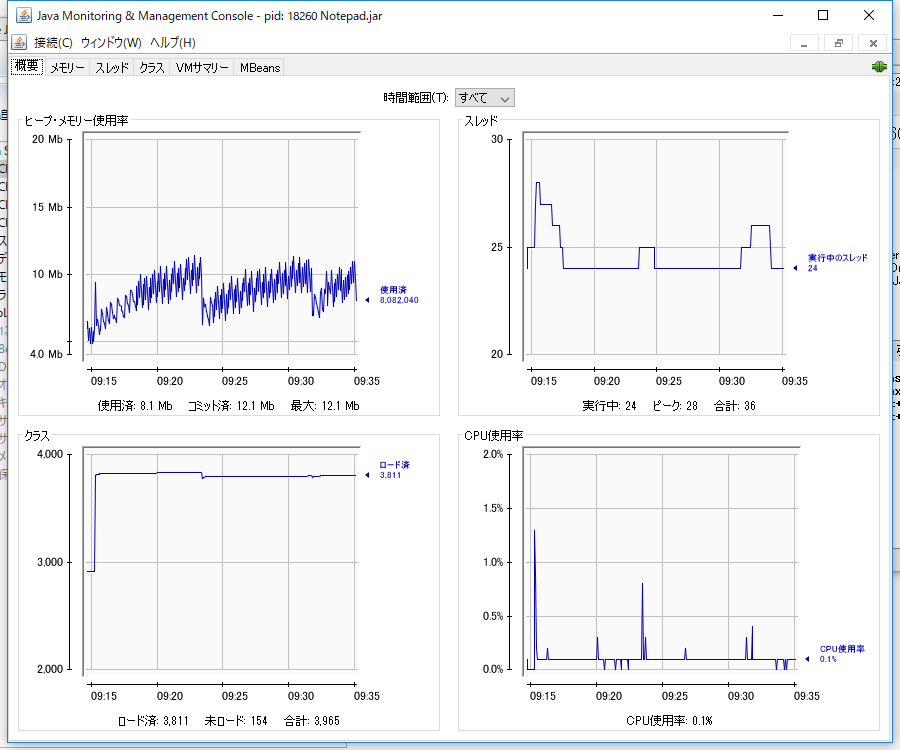Switch to the MBeans tab
This screenshot has width=900, height=750.
pos(260,68)
